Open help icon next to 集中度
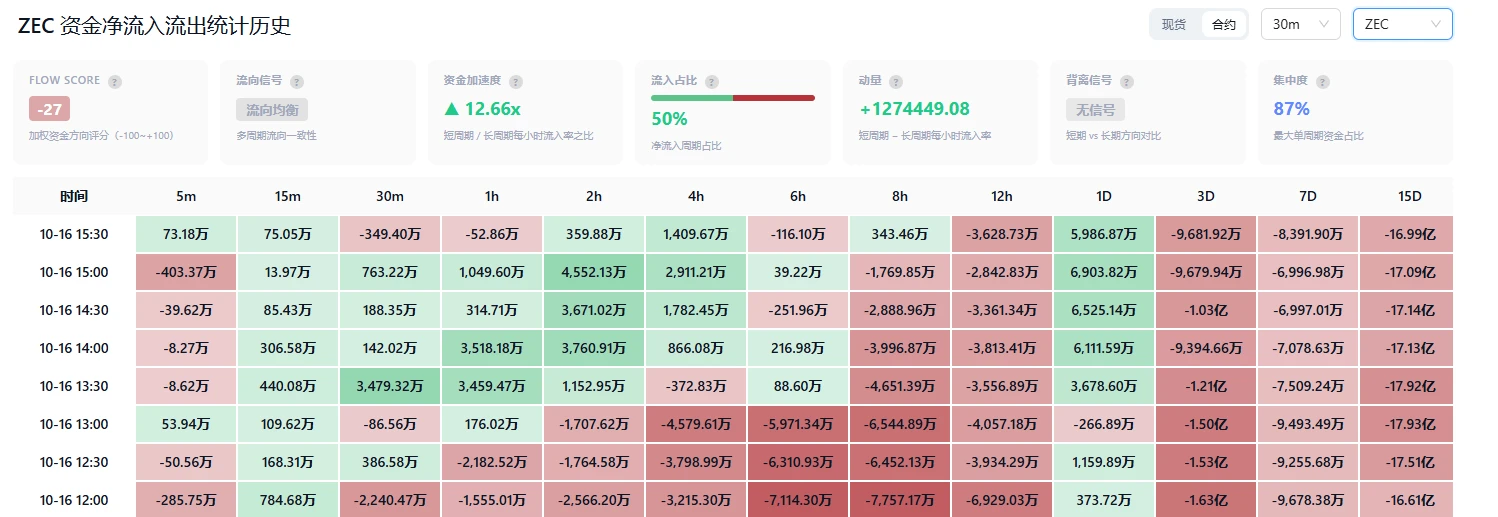The height and width of the screenshot is (517, 1498). pyautogui.click(x=1321, y=81)
